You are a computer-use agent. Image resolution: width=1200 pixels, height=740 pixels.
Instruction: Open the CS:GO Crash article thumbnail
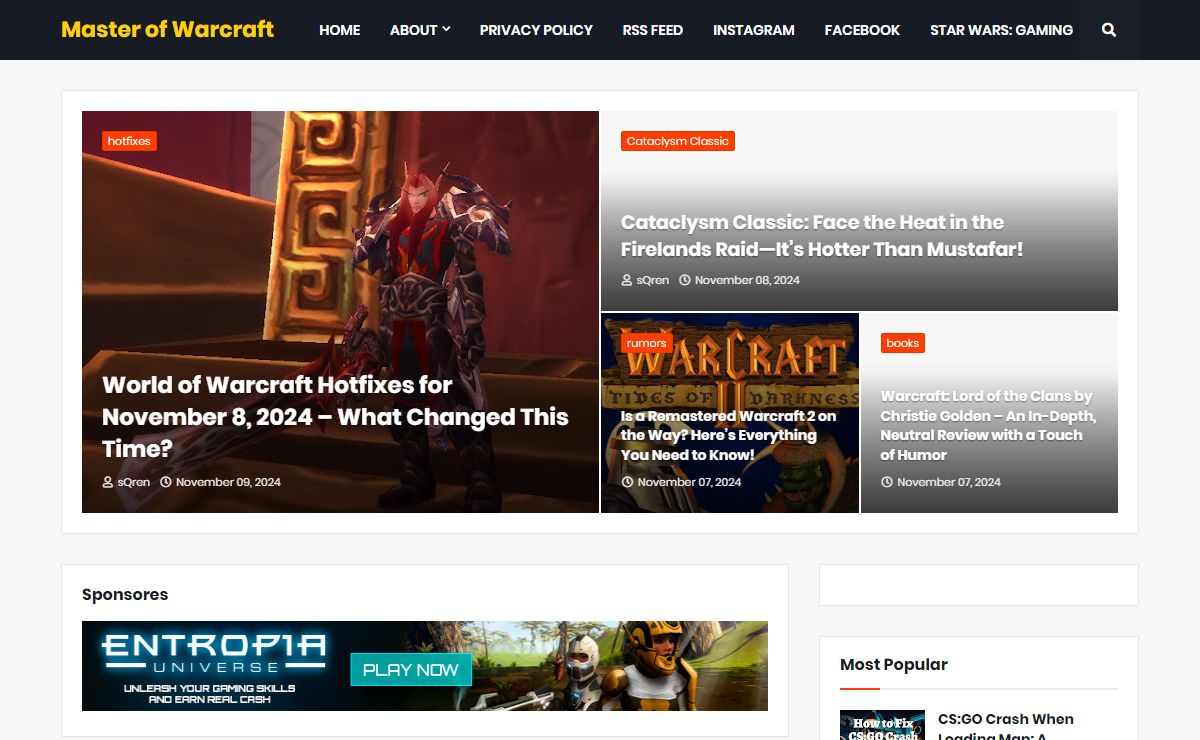pyautogui.click(x=882, y=725)
